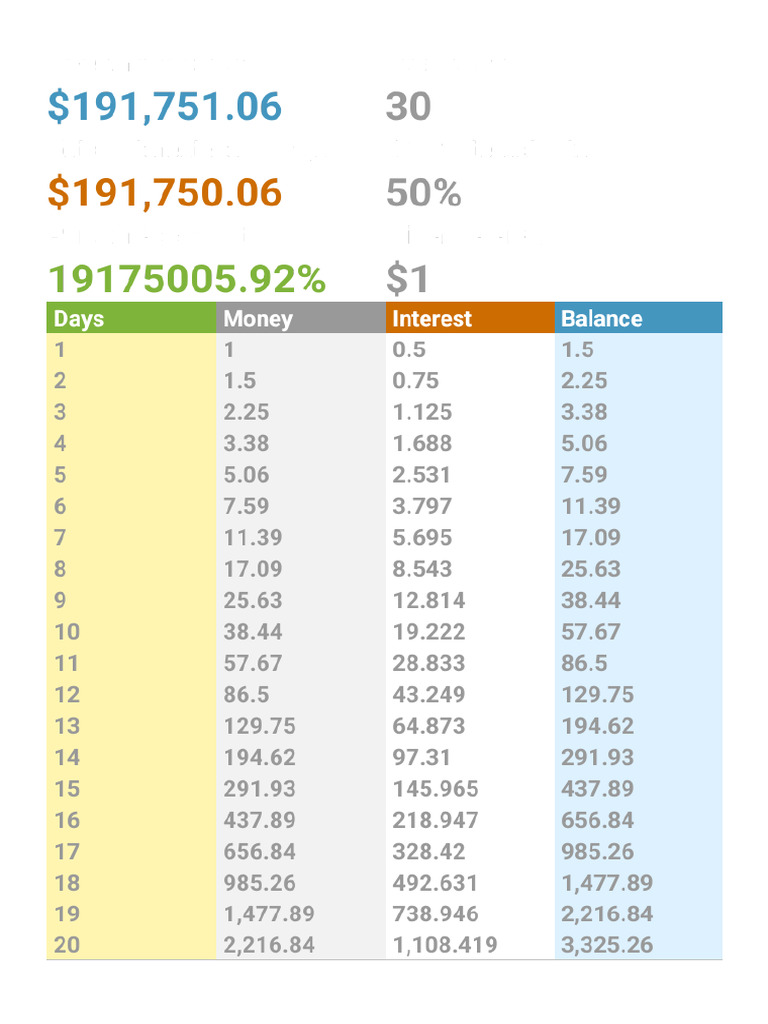Select the Money column header

[x=258, y=319]
